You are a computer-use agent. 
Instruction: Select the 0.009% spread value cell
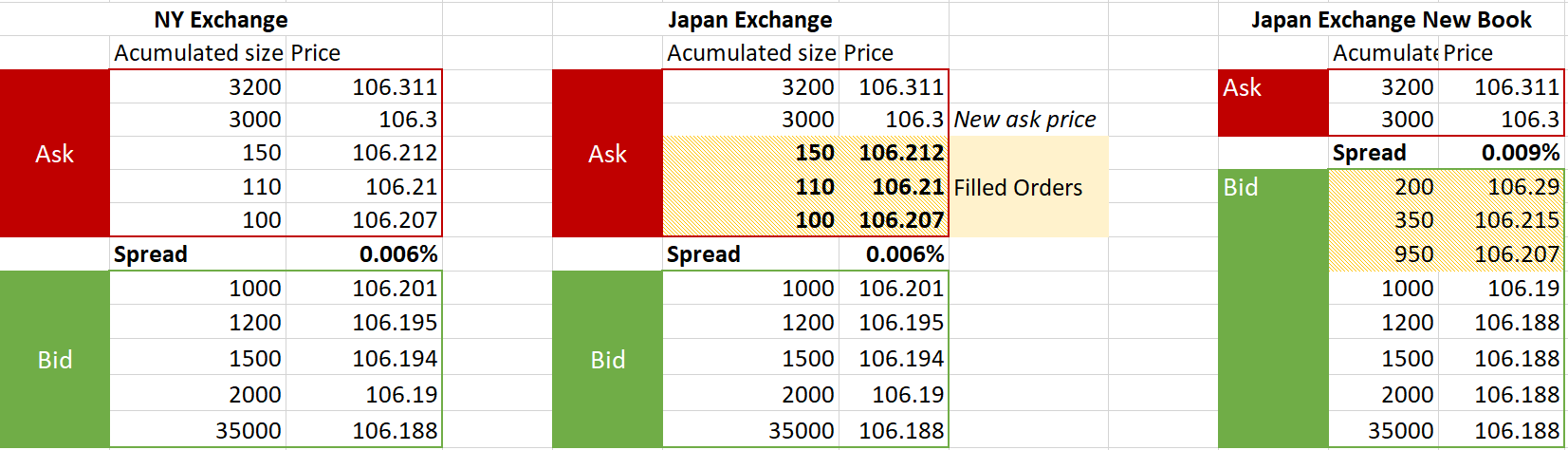[x=1520, y=153]
